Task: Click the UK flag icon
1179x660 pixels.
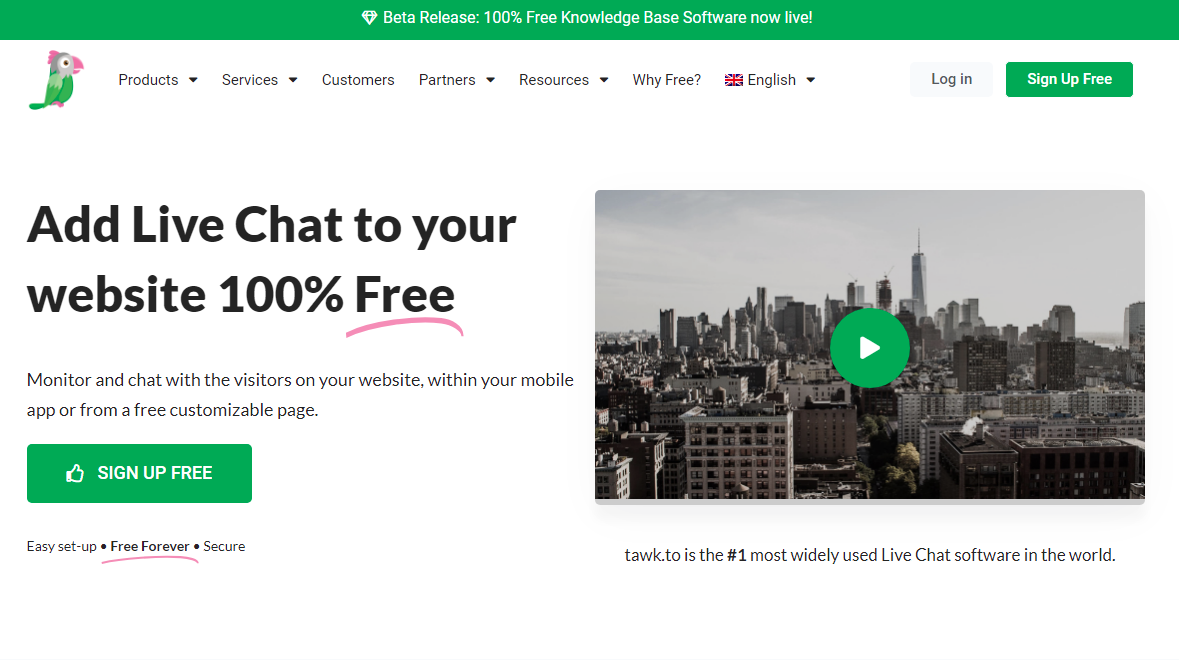Action: click(734, 80)
